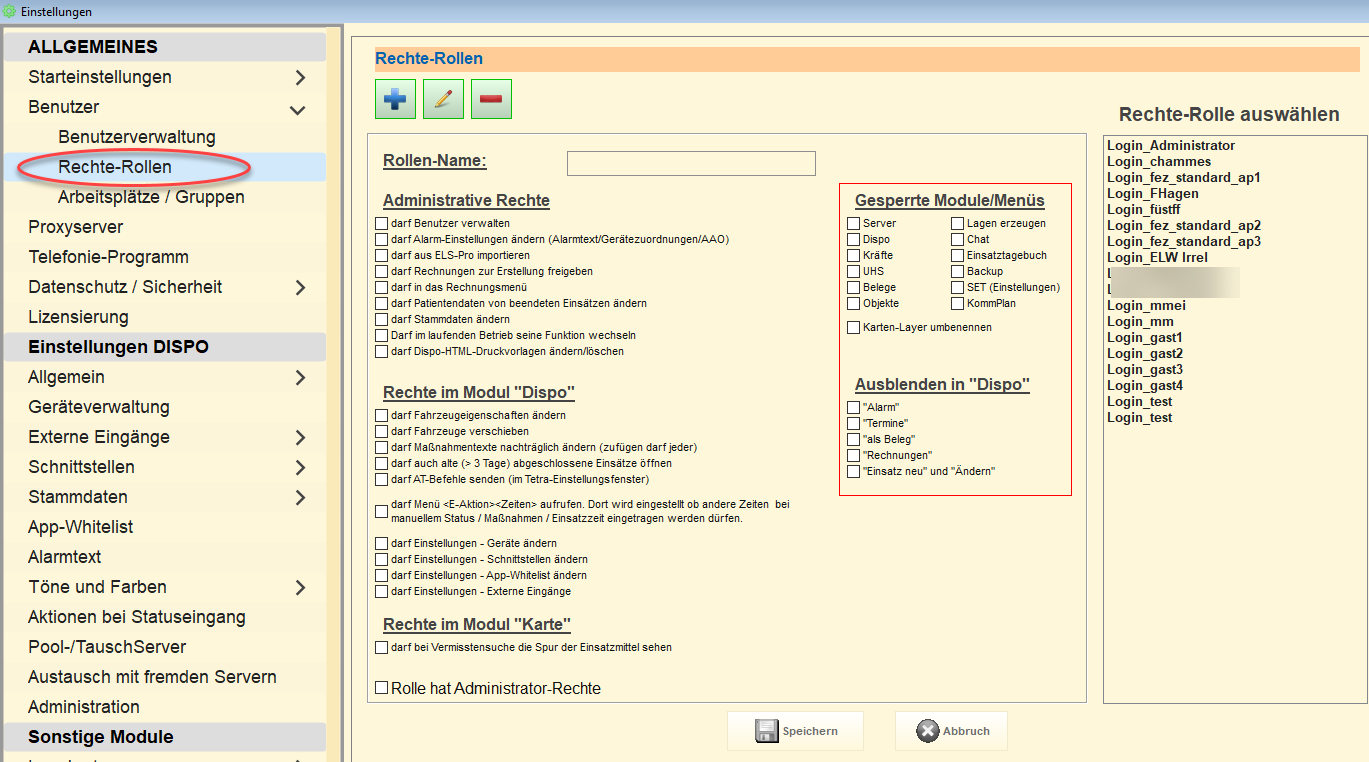This screenshot has height=762, width=1369.
Task: Click the pencil edit role icon
Action: click(443, 99)
